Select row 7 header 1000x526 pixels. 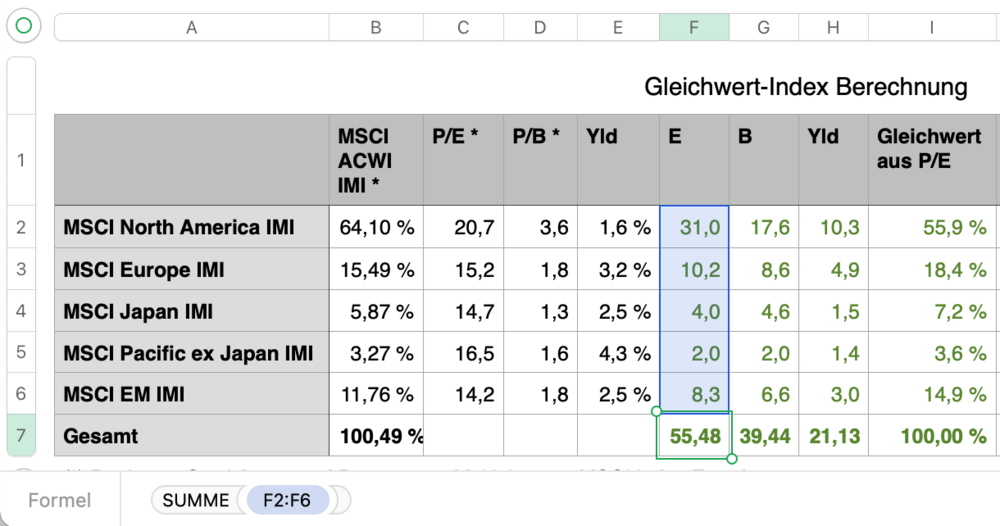21,436
